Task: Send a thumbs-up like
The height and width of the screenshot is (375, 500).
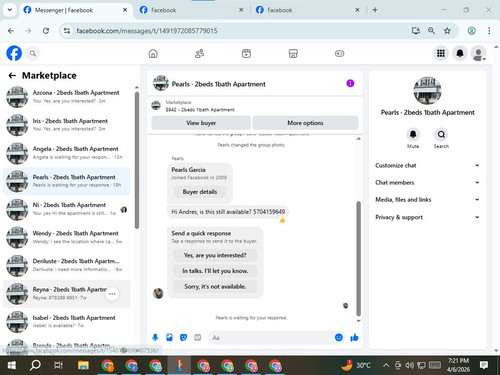Action: point(354,337)
